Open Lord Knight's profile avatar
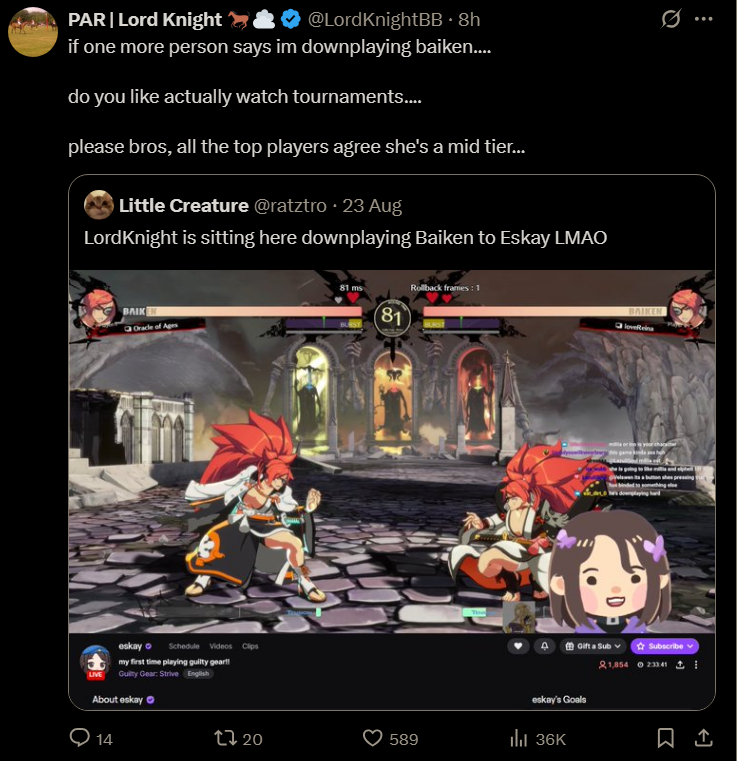737x761 pixels. [33, 32]
